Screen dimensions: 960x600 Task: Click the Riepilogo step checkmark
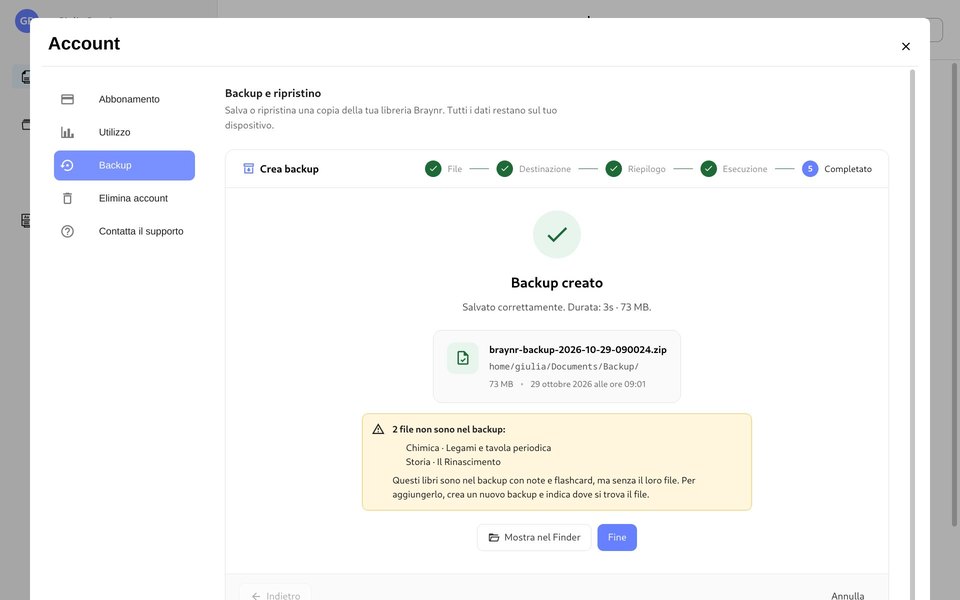(x=613, y=168)
